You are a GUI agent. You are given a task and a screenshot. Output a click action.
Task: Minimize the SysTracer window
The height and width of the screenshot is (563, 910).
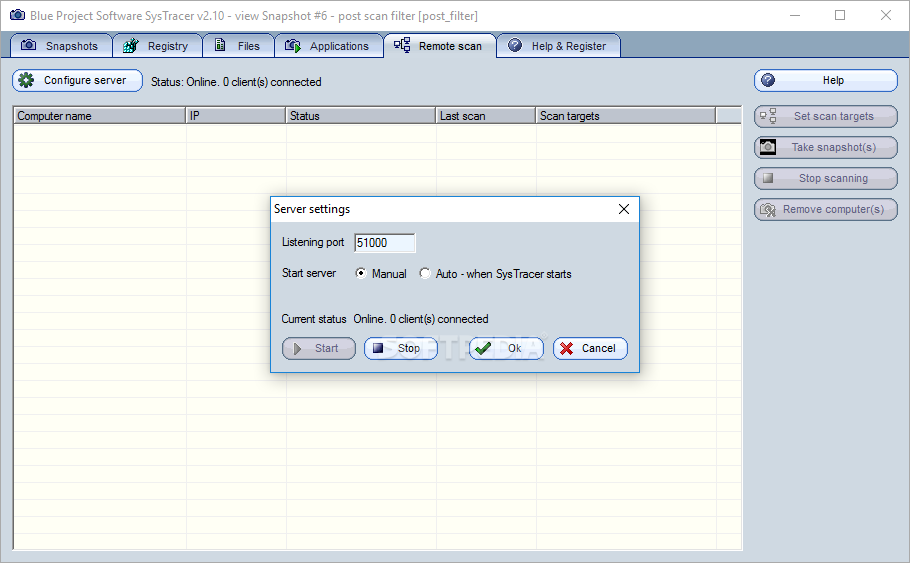(795, 16)
